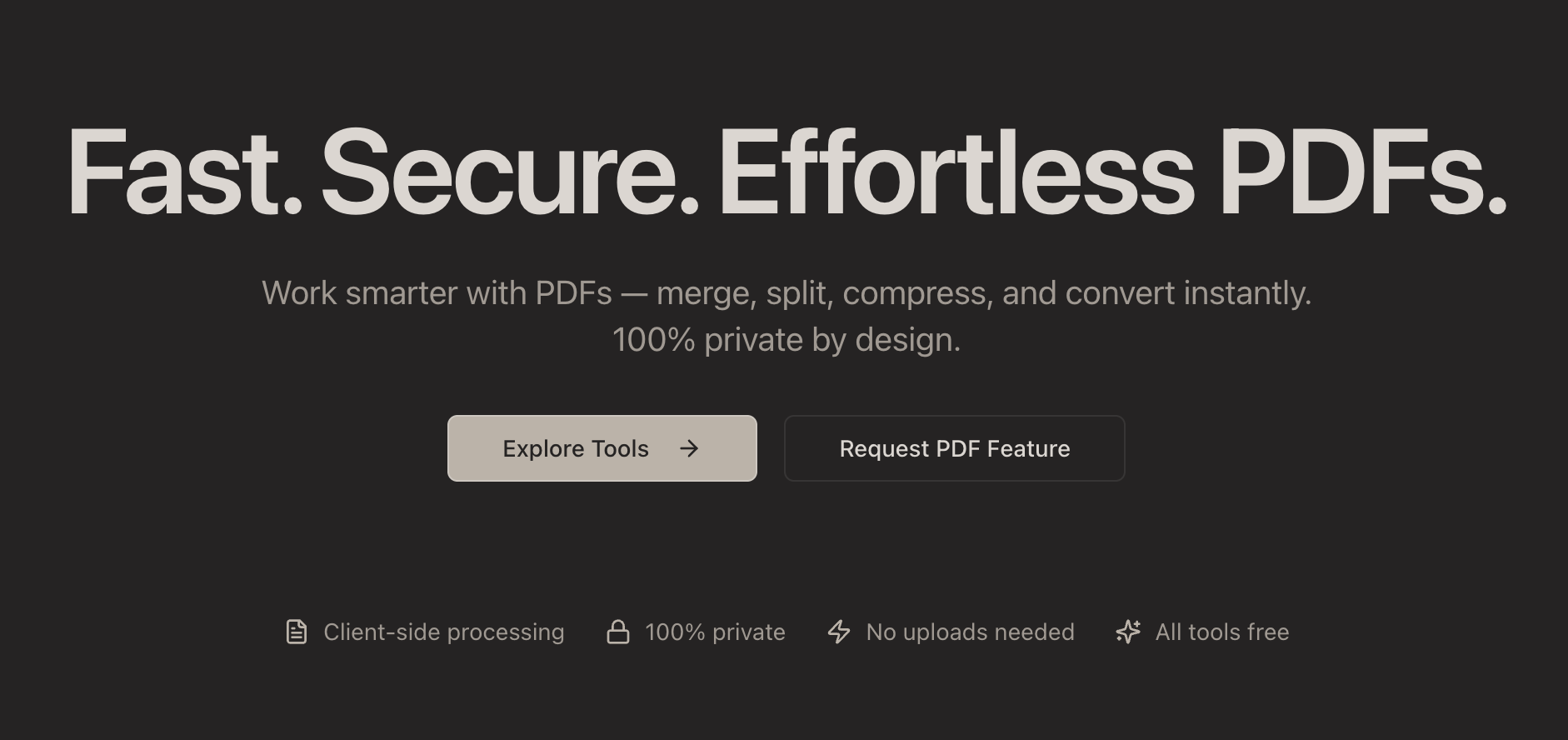Click the document icon beside Client-side processing

[296, 632]
